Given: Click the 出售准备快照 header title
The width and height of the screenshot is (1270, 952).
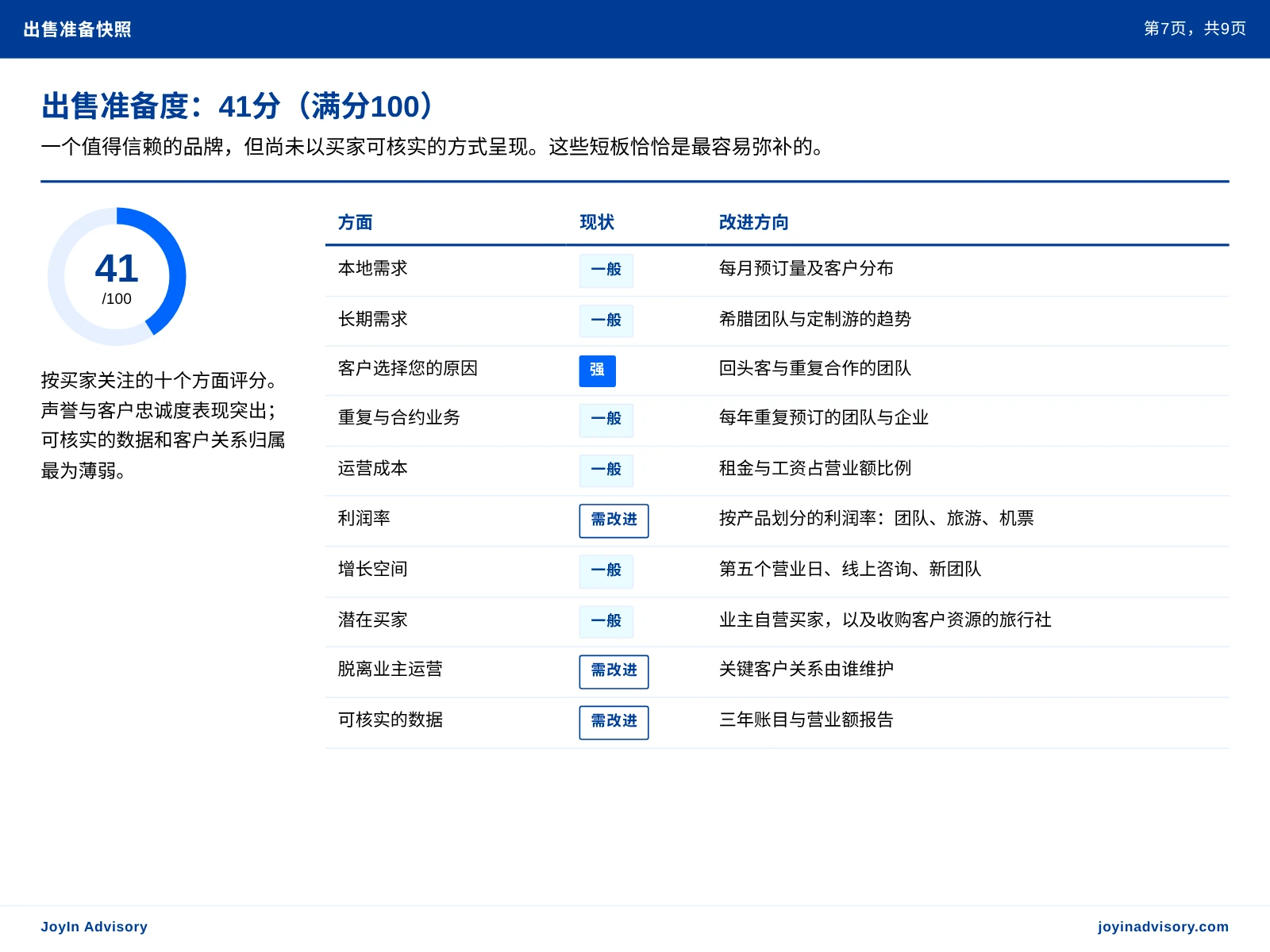Looking at the screenshot, I should [77, 29].
